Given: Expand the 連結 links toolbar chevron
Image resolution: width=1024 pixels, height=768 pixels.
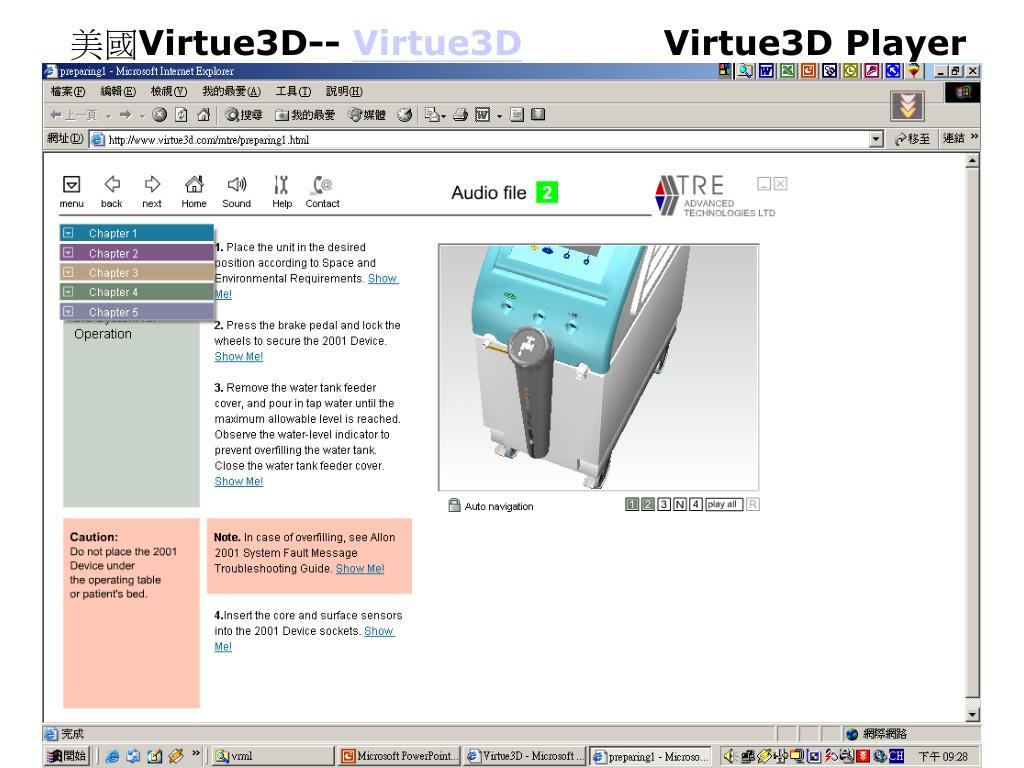Looking at the screenshot, I should coord(974,137).
